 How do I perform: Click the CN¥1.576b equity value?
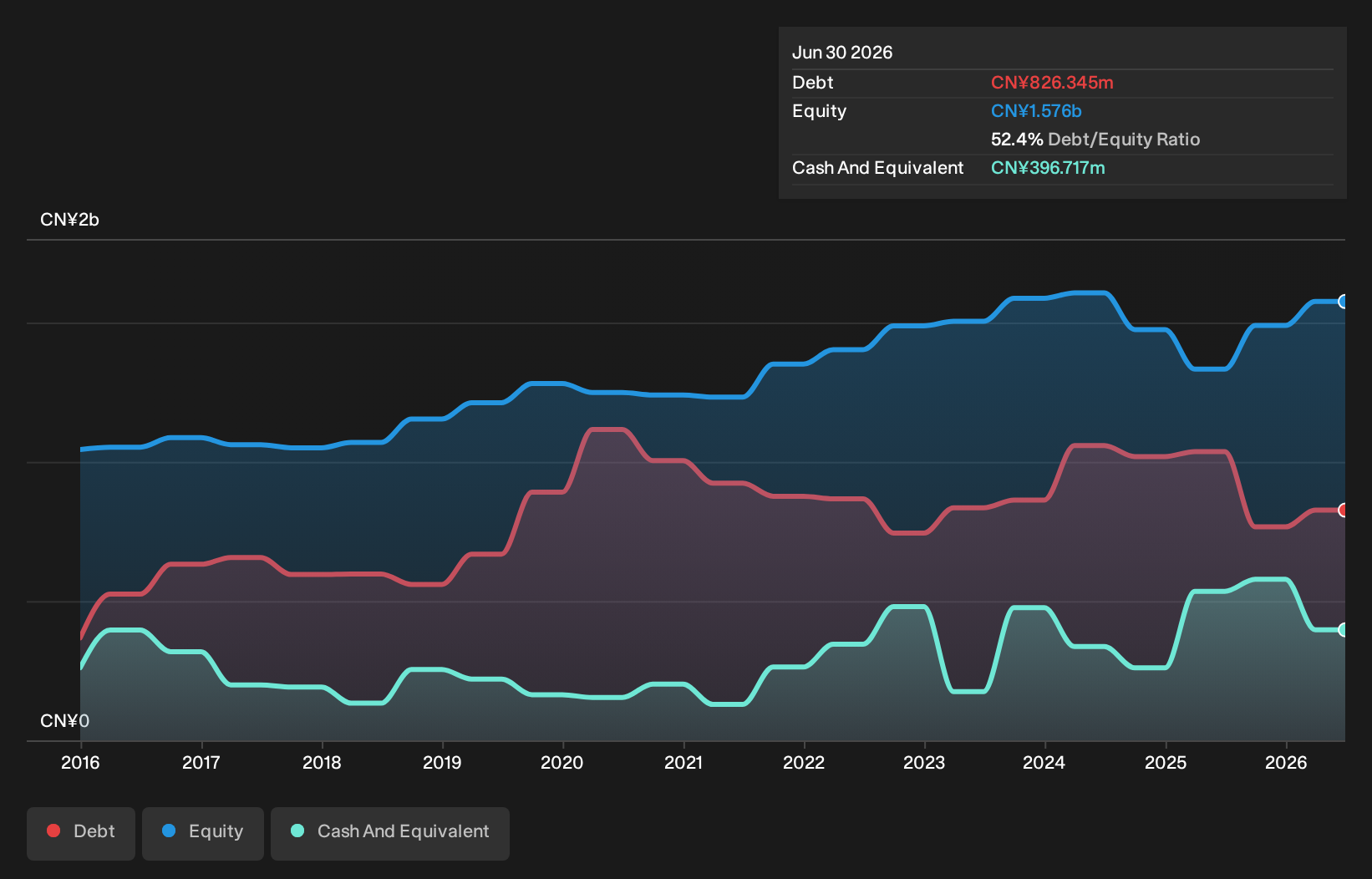pos(1036,111)
